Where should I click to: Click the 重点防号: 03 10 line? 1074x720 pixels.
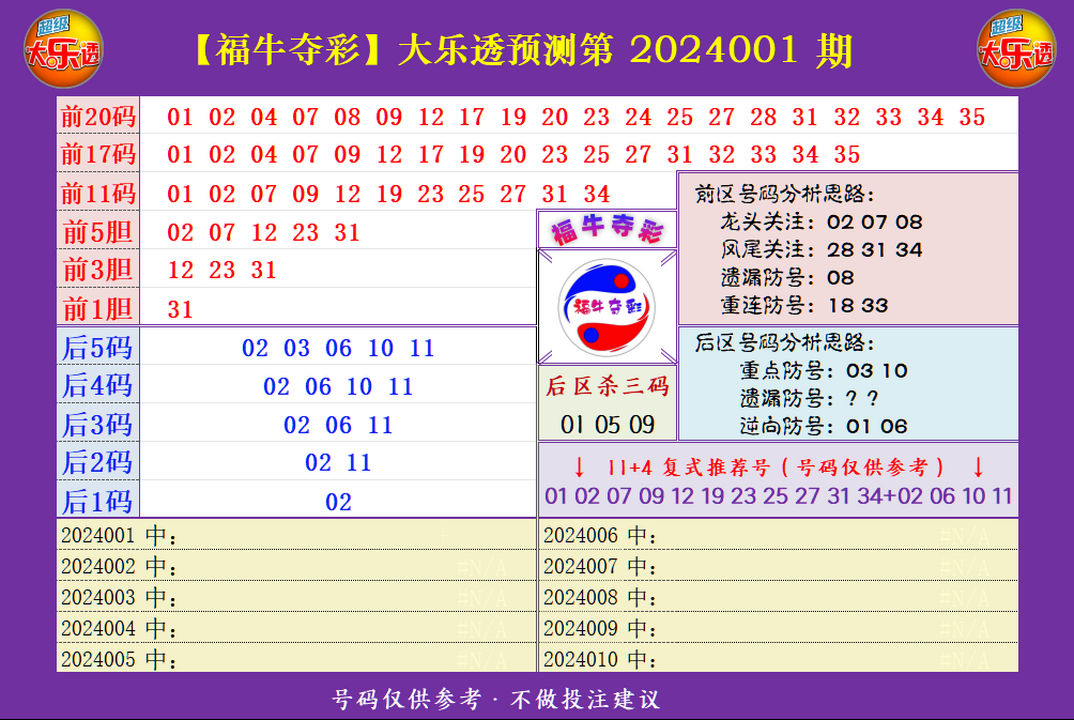(x=823, y=371)
